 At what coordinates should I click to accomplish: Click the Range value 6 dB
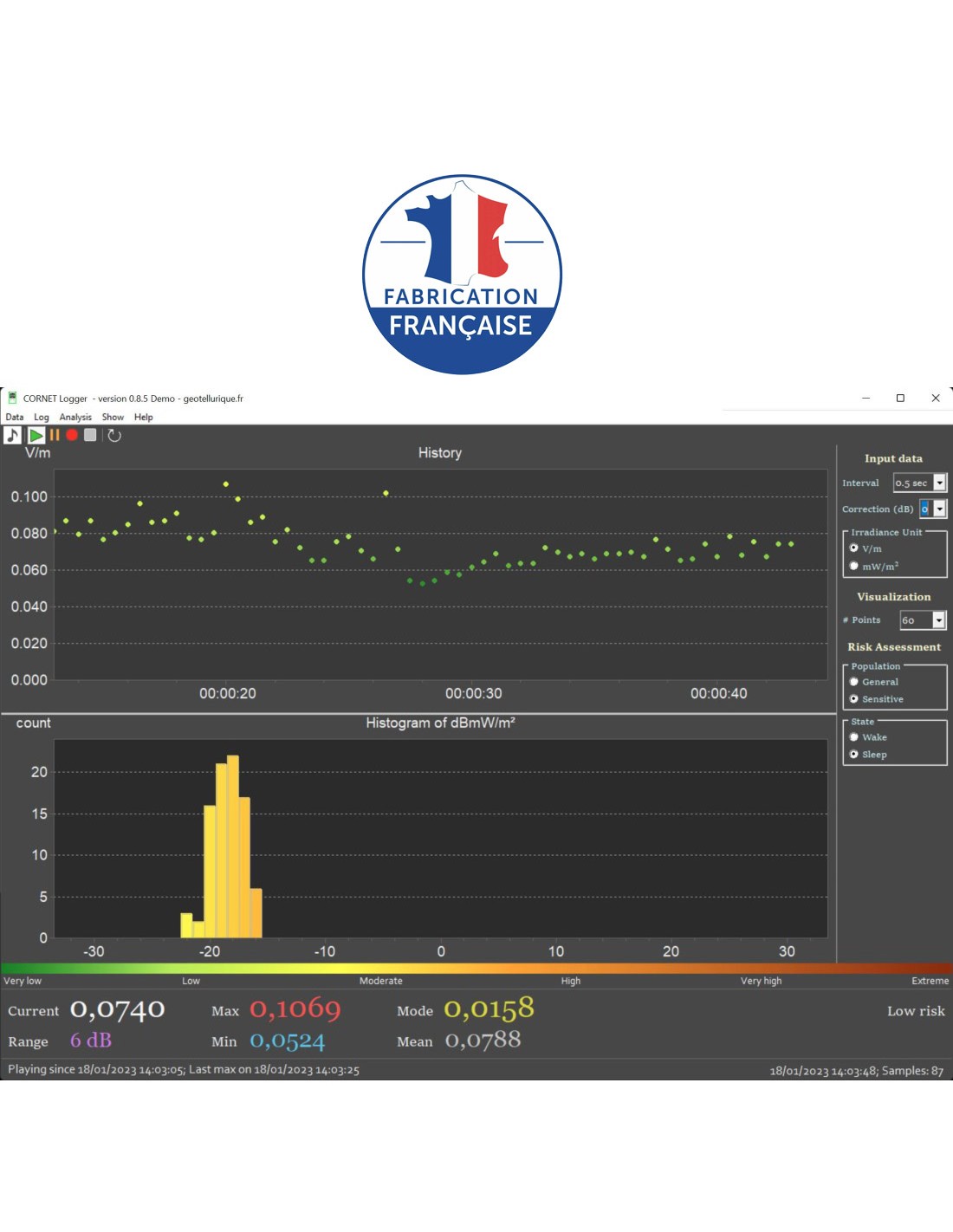91,1040
